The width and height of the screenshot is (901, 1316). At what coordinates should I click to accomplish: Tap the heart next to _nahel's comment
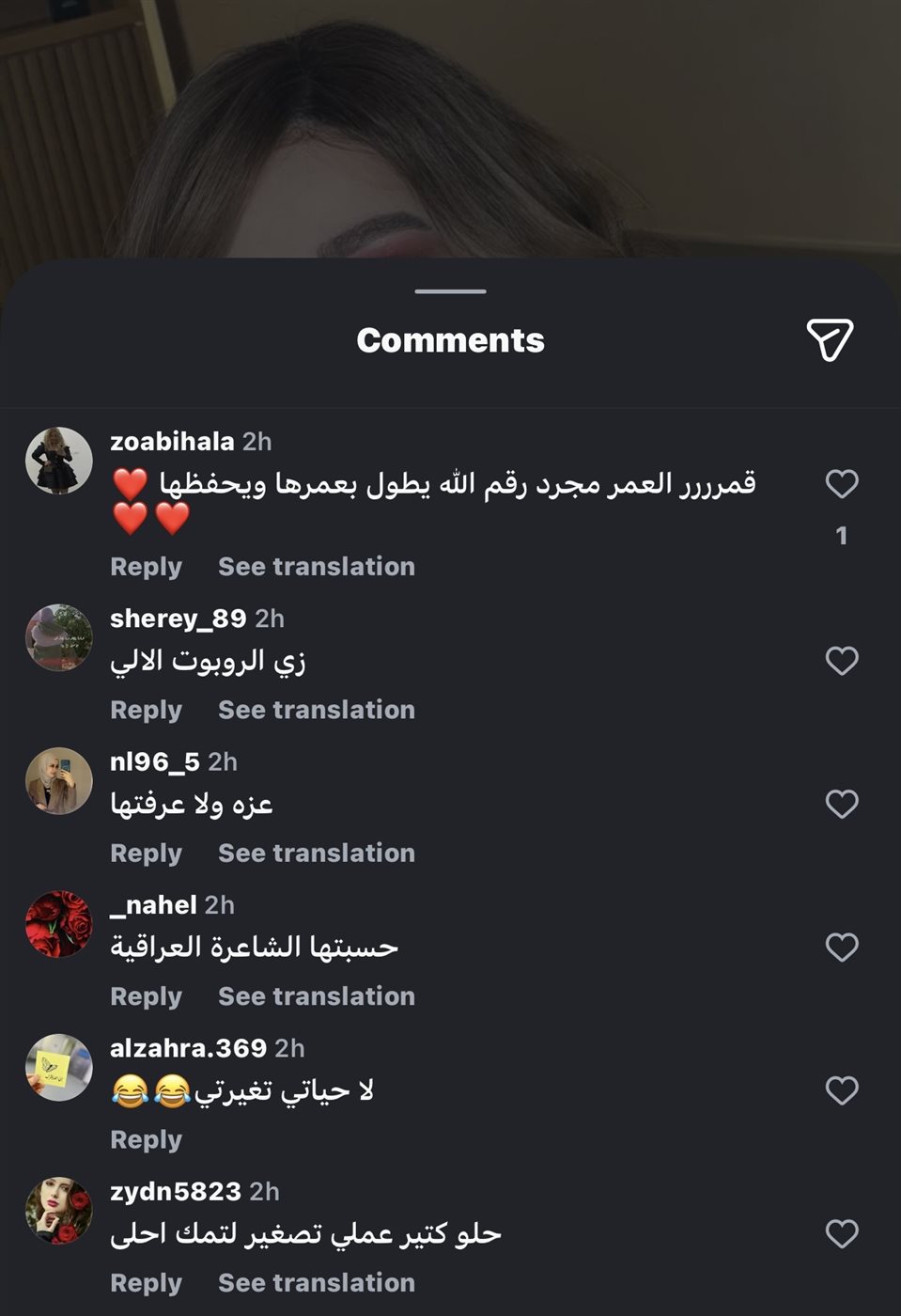click(x=842, y=948)
